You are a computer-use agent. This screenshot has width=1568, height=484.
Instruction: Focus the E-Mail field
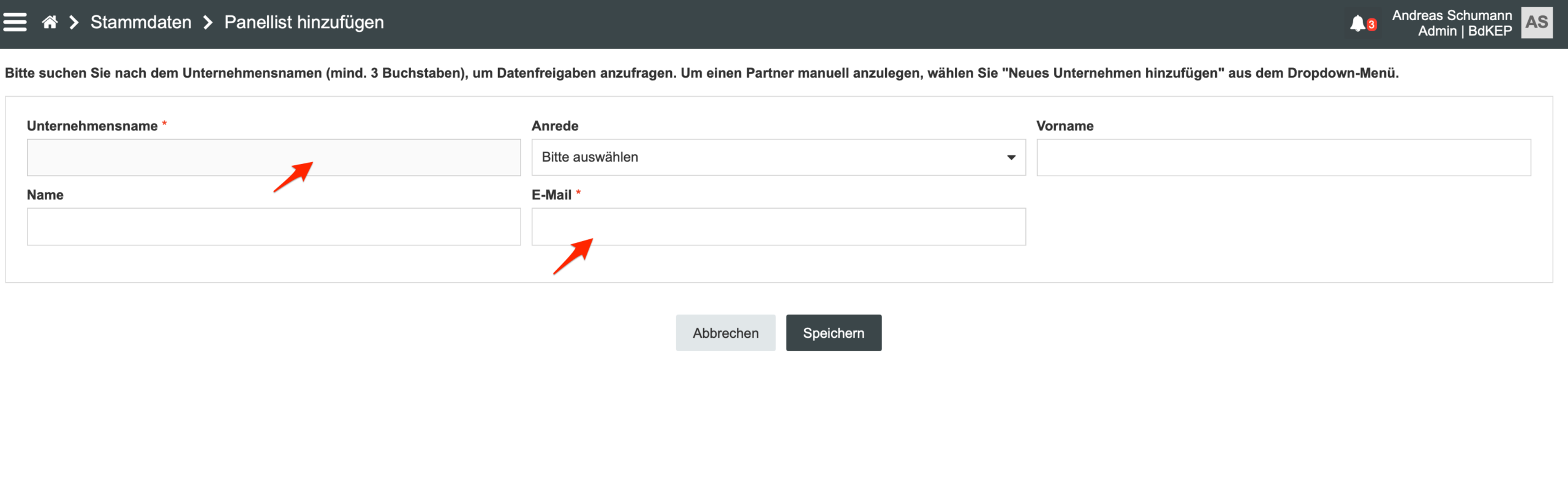778,226
